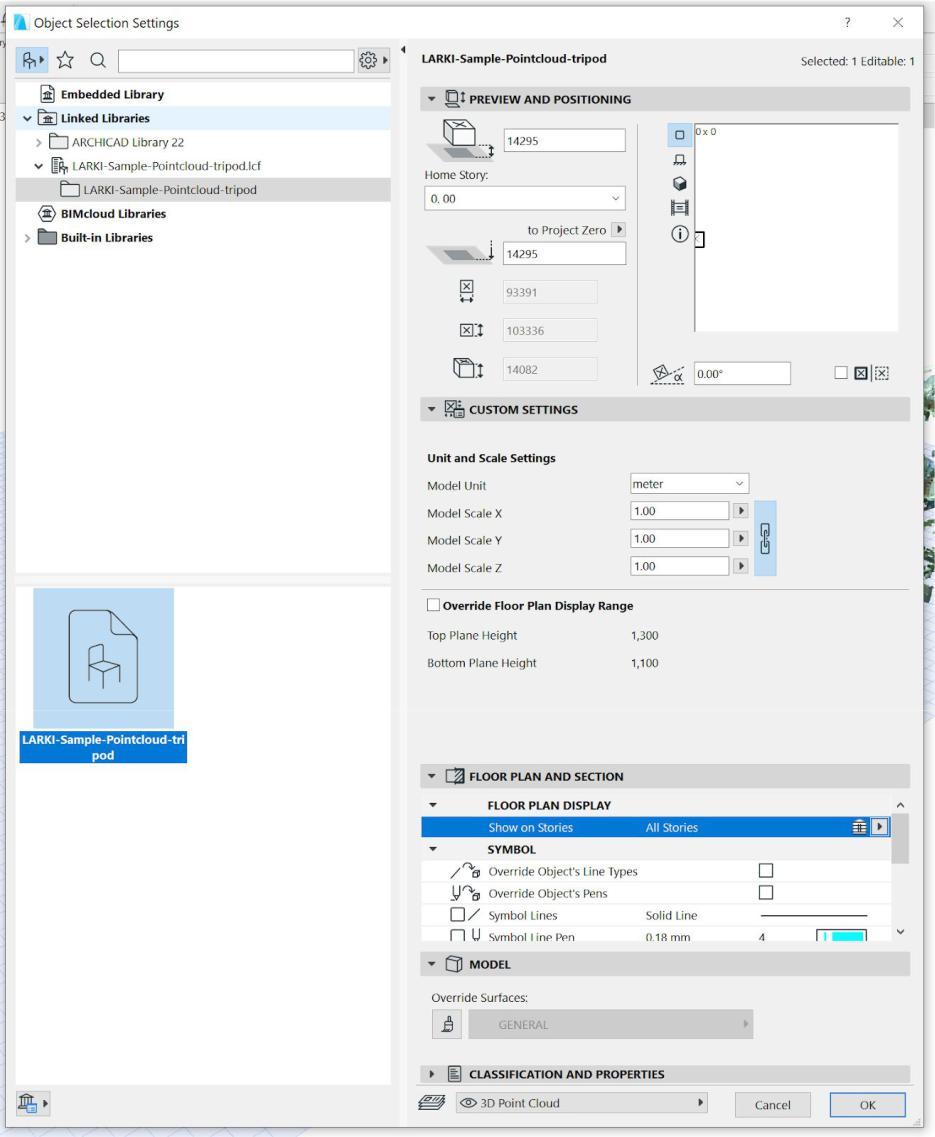Click the rotation angle 0.00° field
Viewport: 935px width, 1137px height.
click(742, 373)
